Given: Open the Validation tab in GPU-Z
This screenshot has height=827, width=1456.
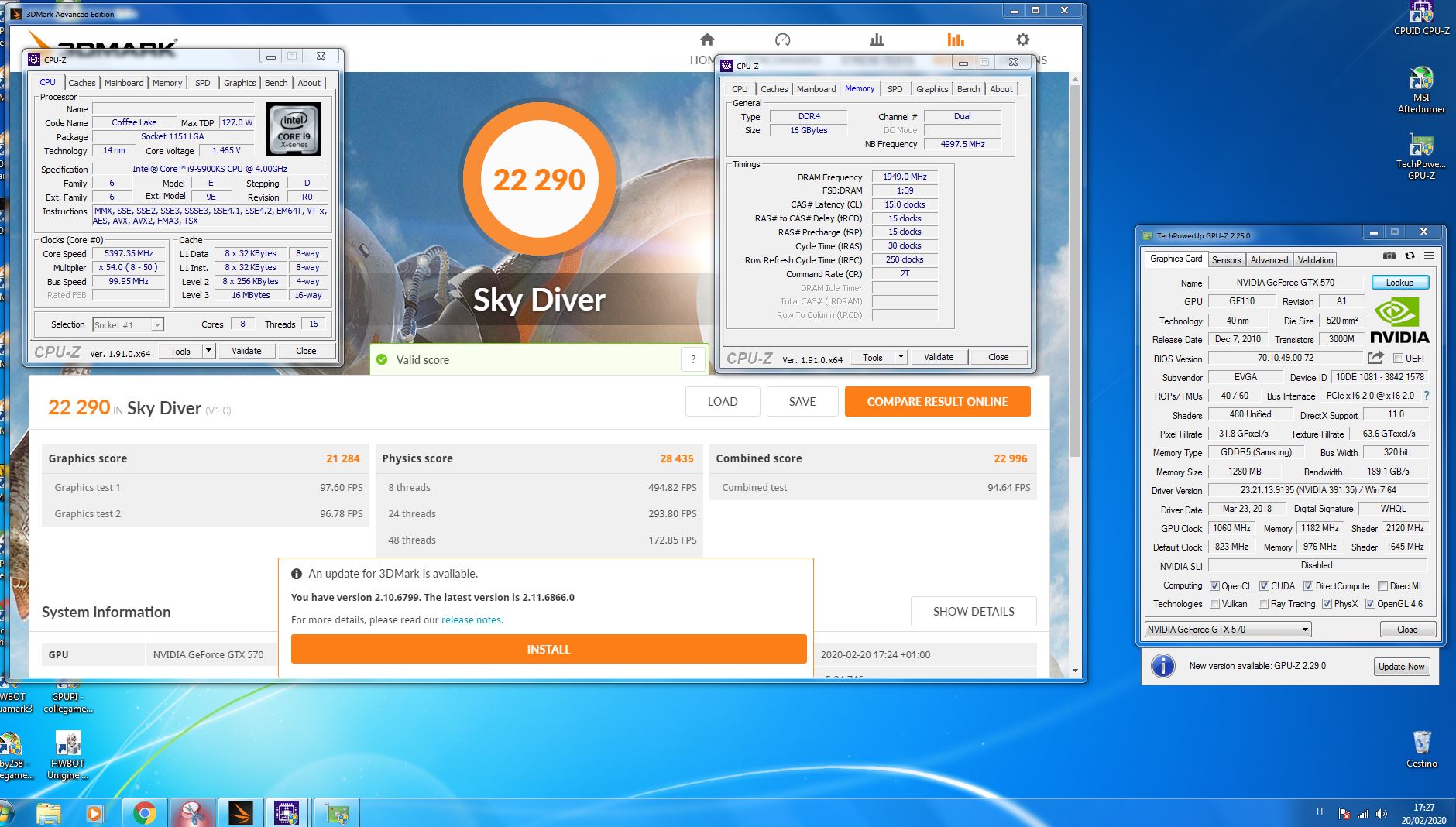Looking at the screenshot, I should point(1315,260).
